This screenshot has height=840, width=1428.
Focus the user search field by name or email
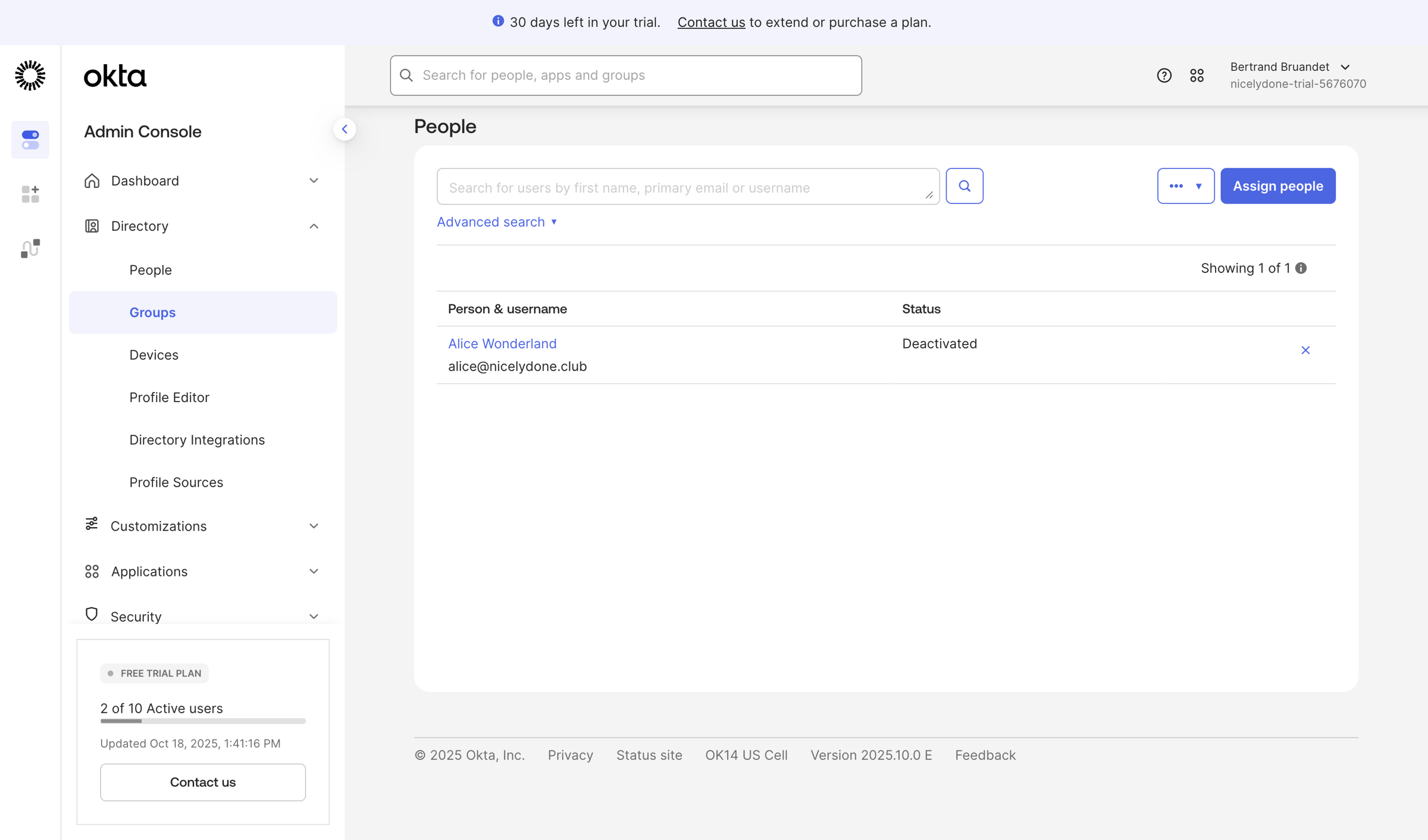coord(688,186)
